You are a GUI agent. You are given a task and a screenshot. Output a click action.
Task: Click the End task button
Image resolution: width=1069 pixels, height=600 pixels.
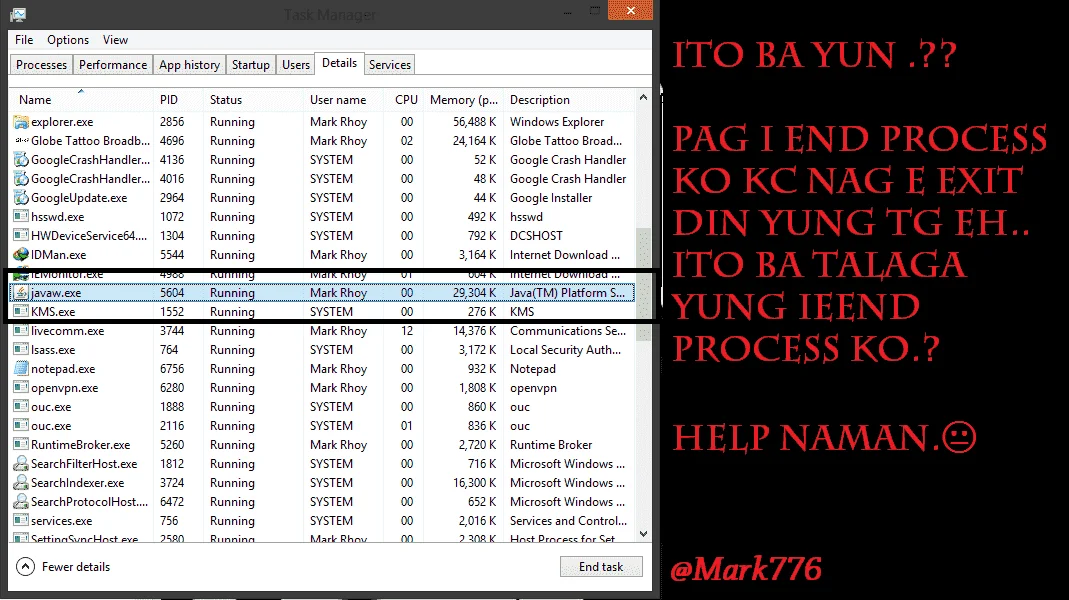tap(601, 567)
